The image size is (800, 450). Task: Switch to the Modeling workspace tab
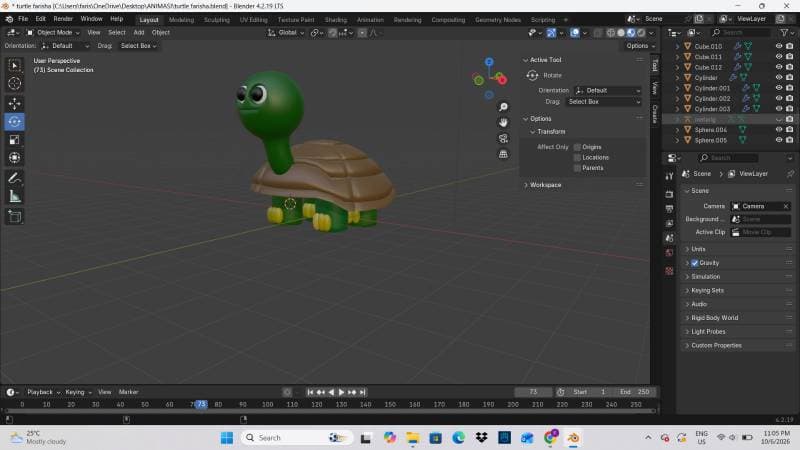point(181,19)
